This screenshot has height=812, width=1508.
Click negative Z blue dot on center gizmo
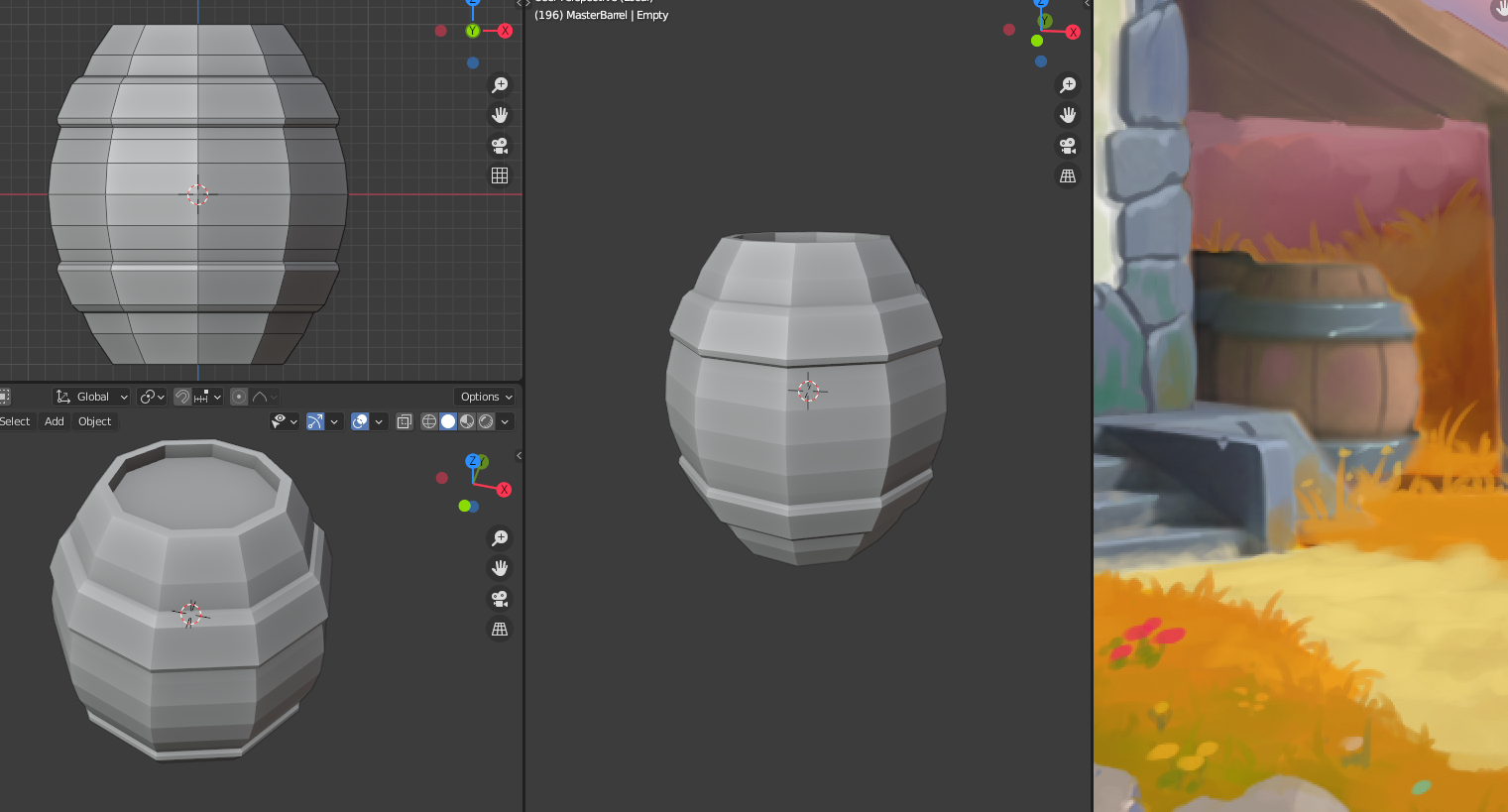click(1040, 61)
